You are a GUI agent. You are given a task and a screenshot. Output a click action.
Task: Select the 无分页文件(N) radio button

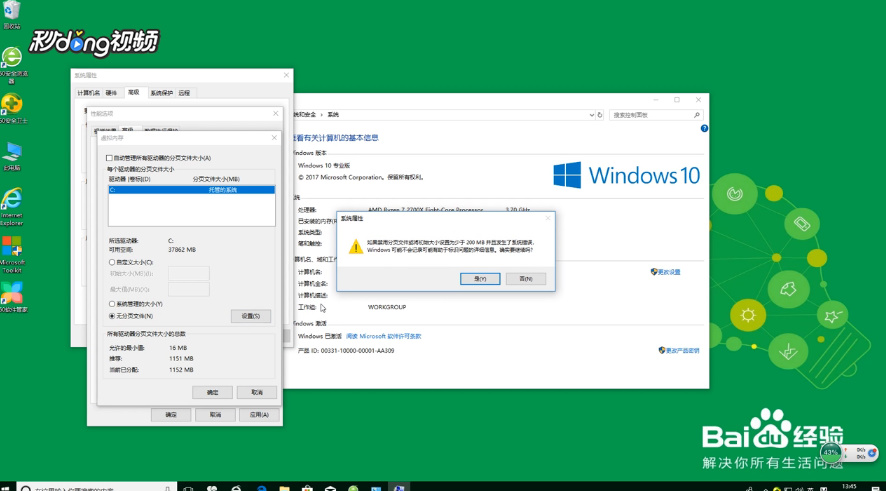[x=112, y=316]
